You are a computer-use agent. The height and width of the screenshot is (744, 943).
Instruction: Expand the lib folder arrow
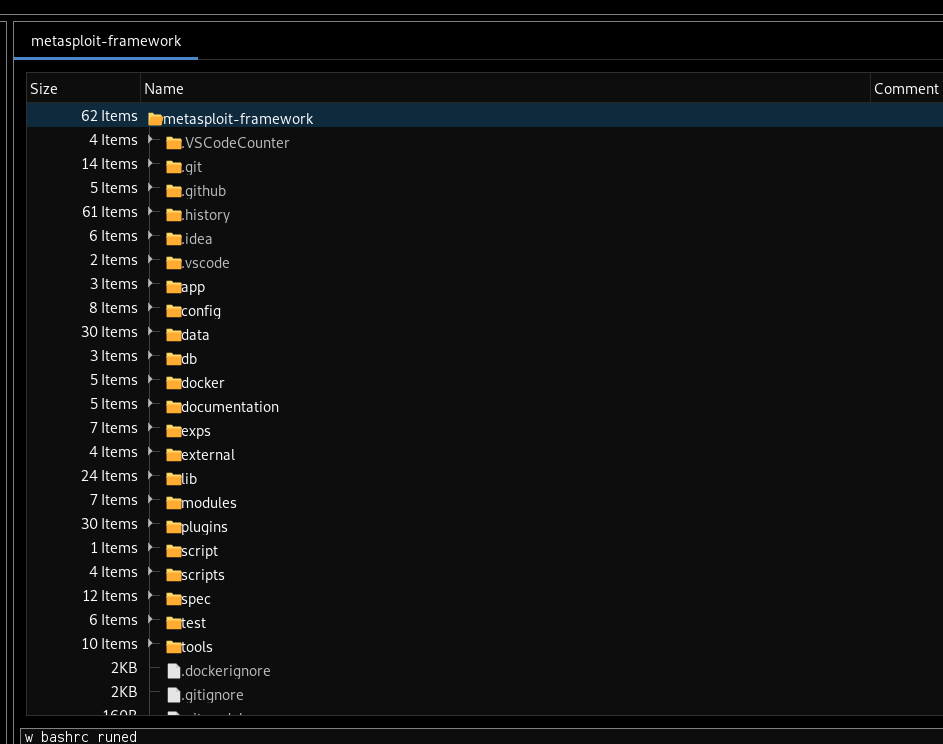point(150,475)
